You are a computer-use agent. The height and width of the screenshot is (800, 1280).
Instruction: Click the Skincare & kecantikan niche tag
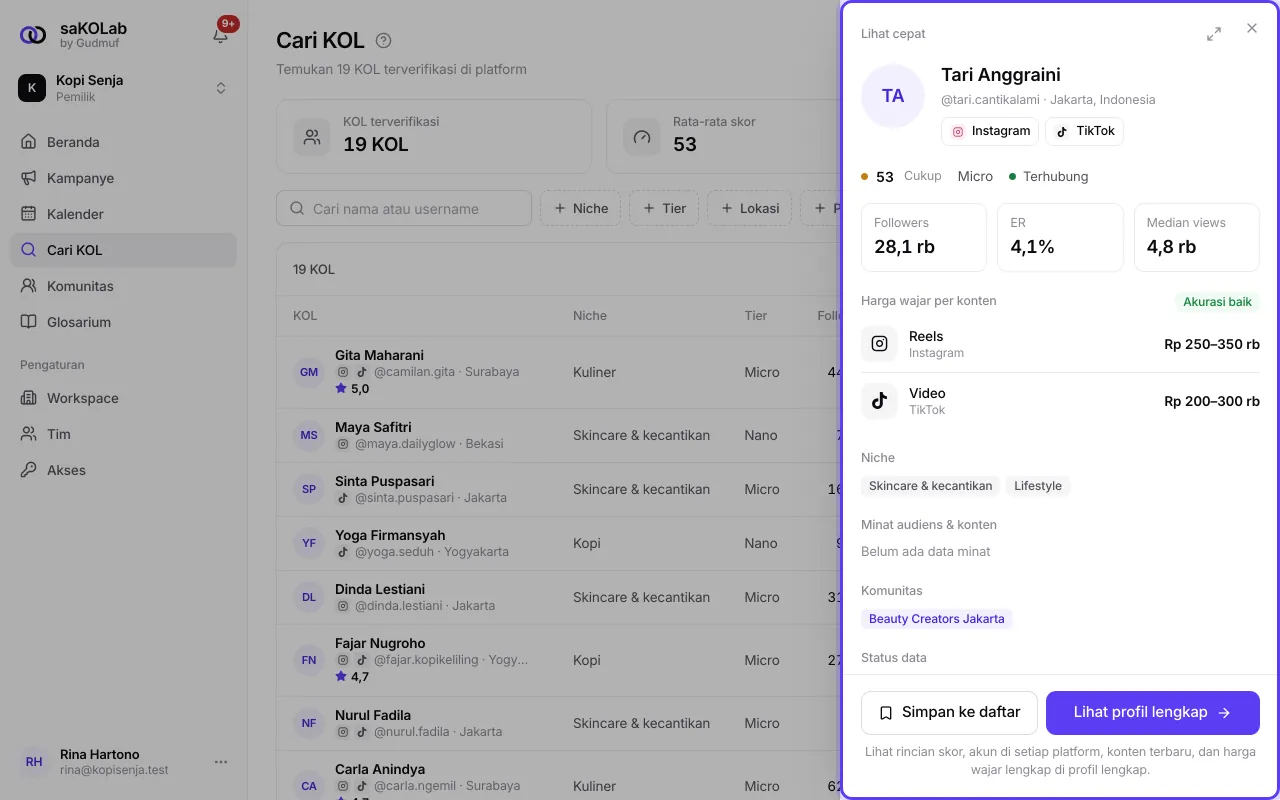(931, 486)
